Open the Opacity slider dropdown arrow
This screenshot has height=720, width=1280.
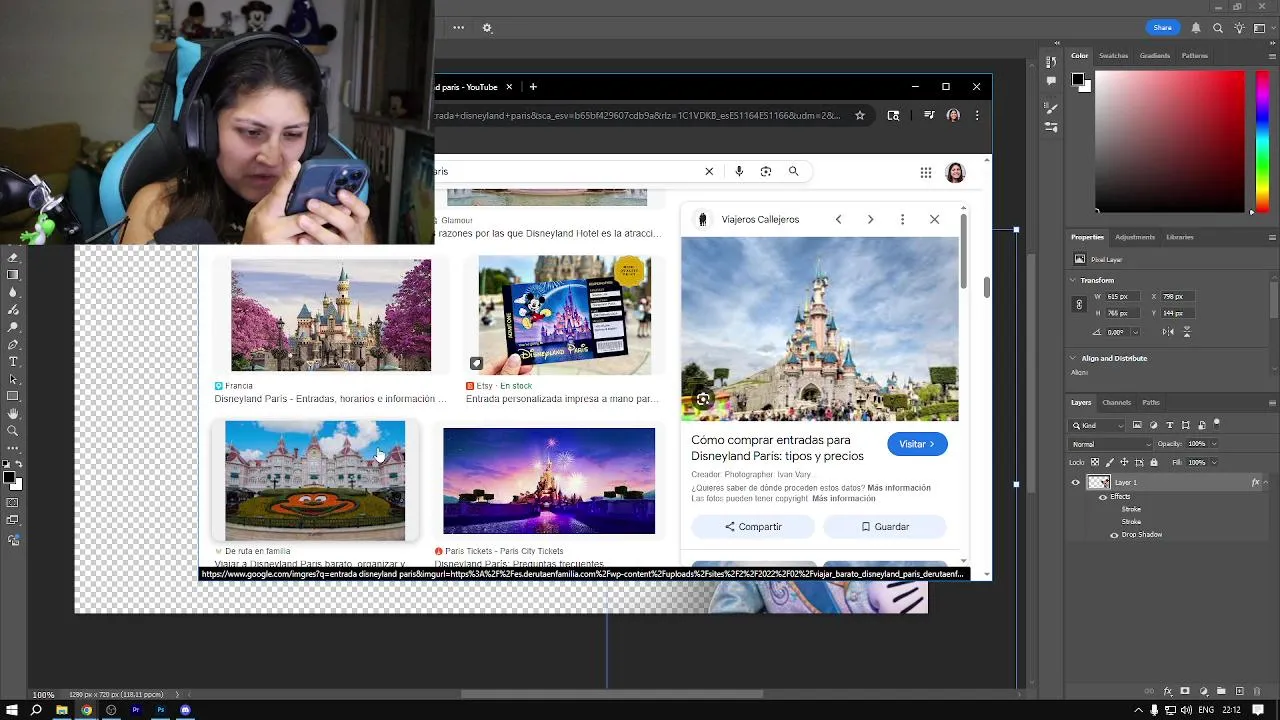1214,444
